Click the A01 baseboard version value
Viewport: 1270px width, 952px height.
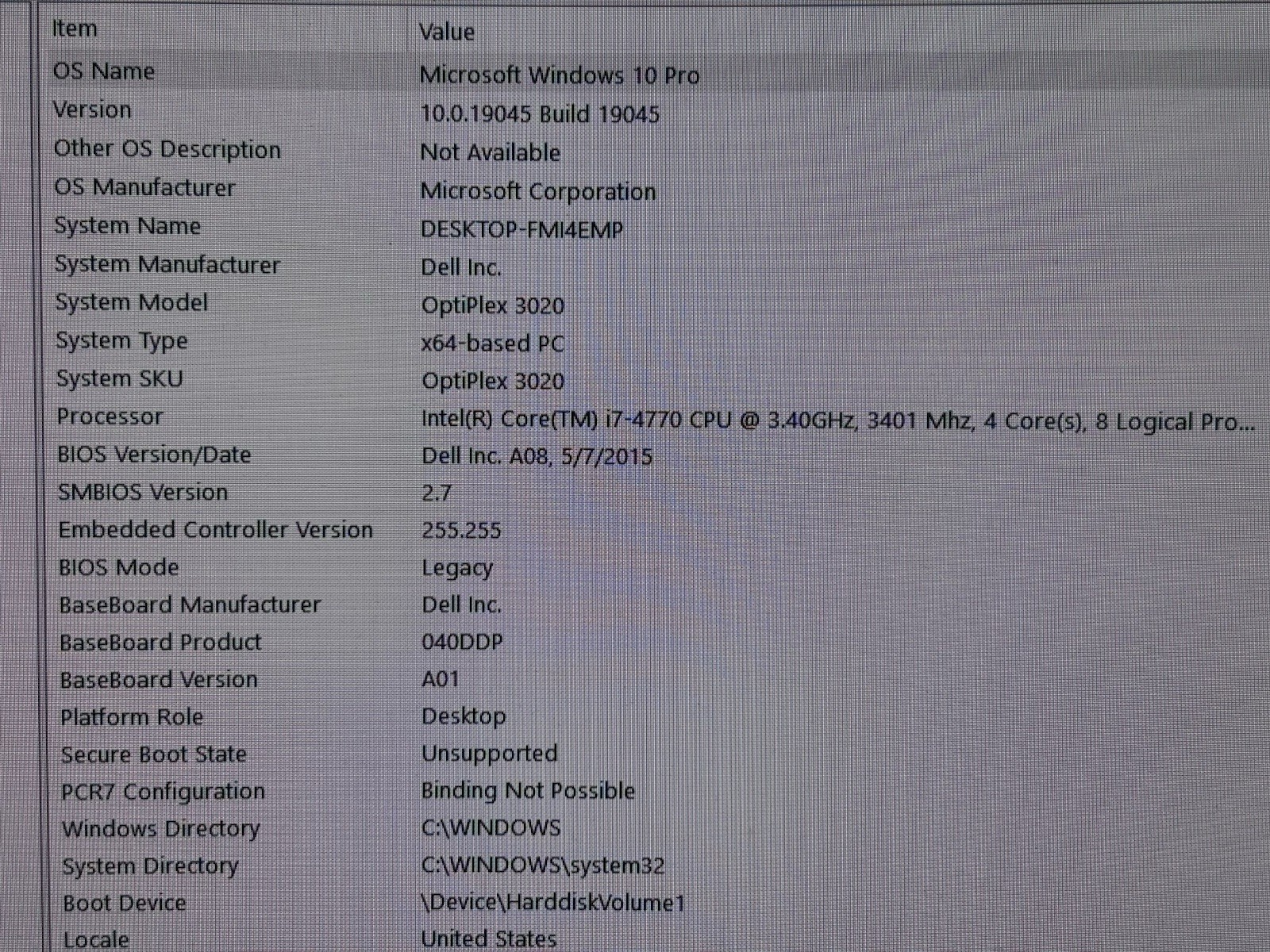(441, 679)
